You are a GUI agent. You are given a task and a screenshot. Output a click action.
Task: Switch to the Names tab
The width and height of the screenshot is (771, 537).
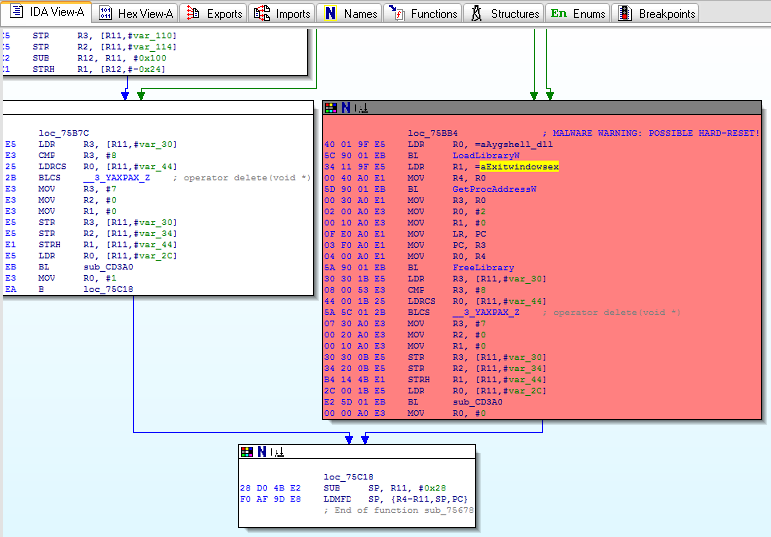pos(349,13)
